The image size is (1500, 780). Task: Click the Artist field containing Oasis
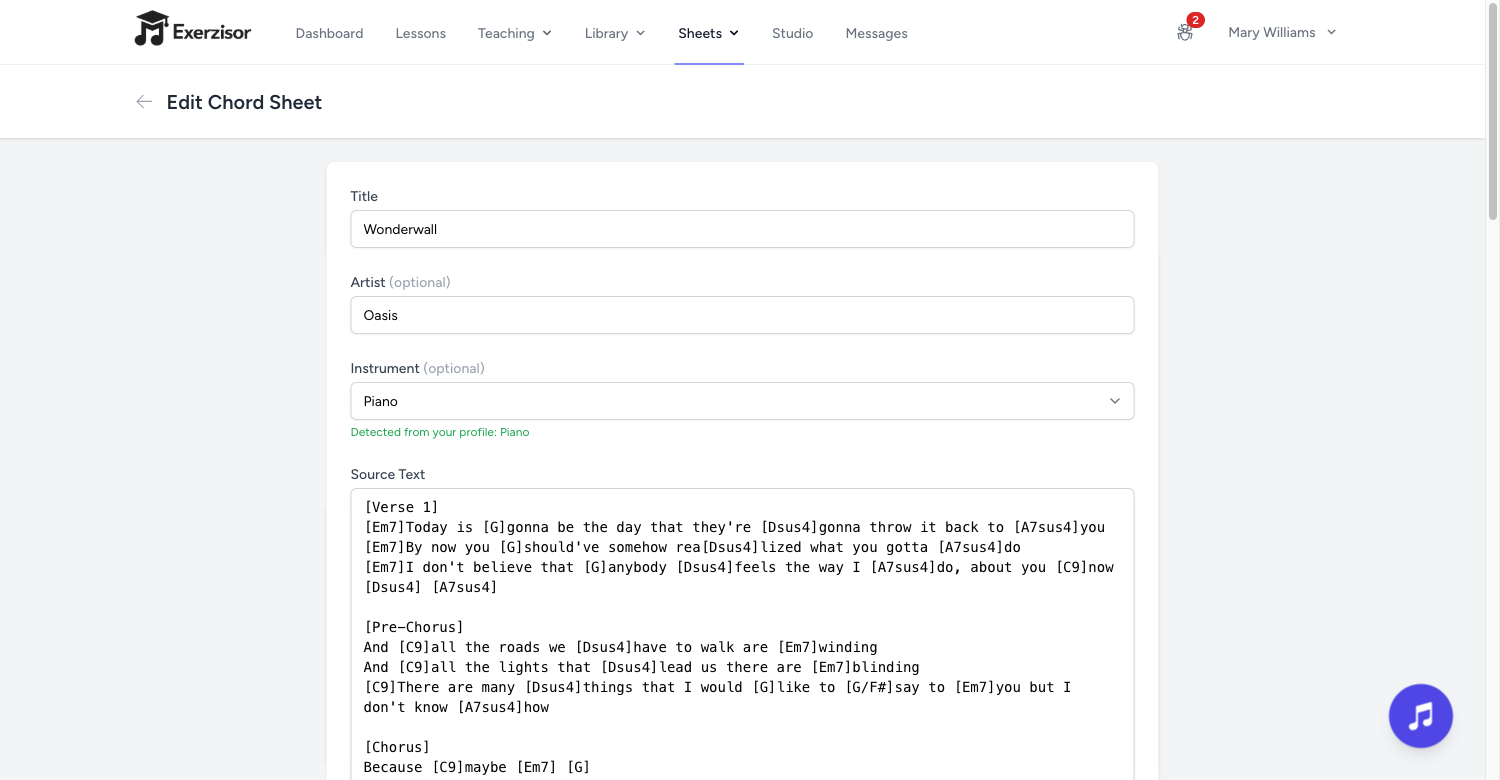[x=742, y=315]
